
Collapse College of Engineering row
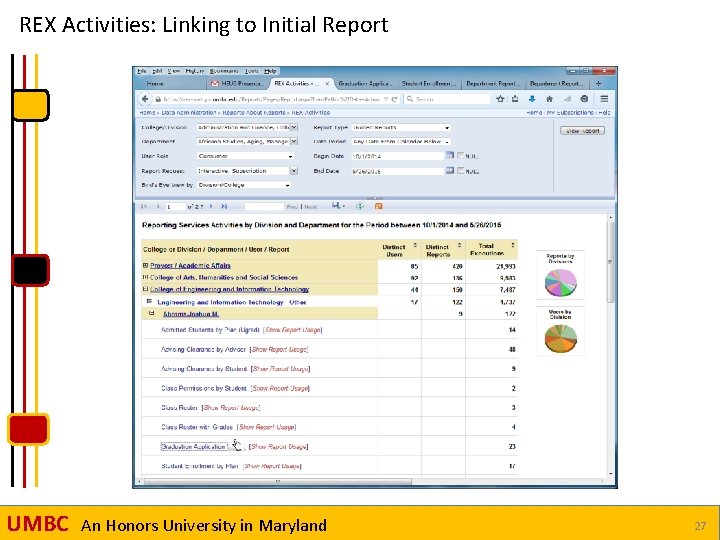pos(145,289)
